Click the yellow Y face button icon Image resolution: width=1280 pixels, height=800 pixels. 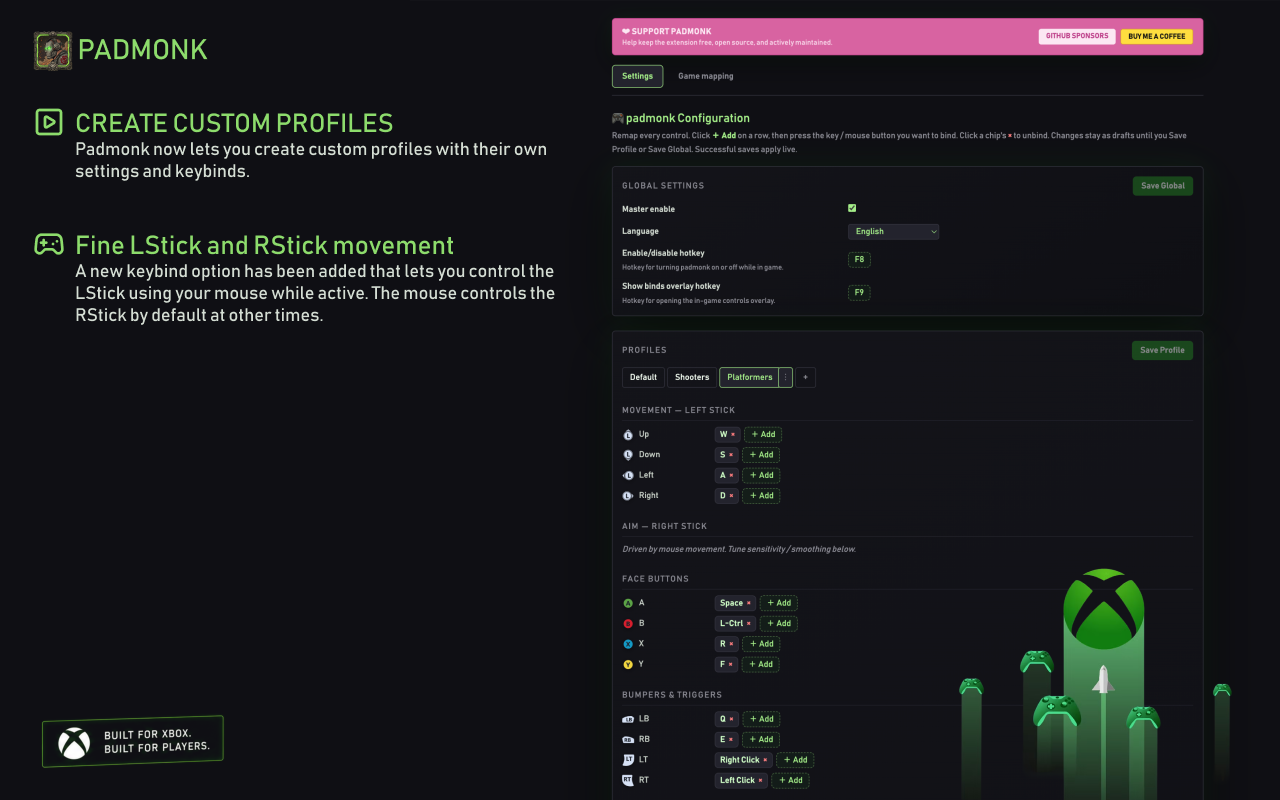click(628, 664)
